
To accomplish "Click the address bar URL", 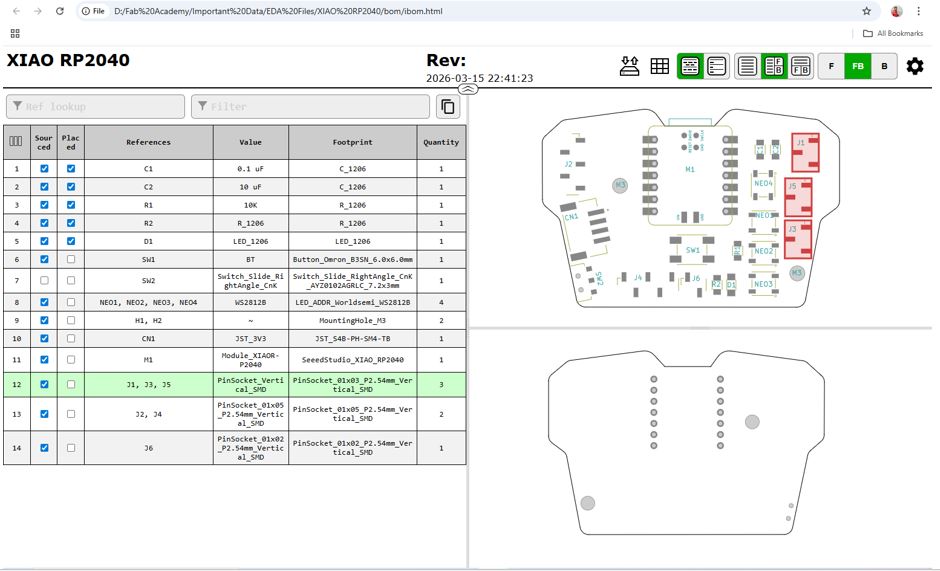I will [278, 11].
